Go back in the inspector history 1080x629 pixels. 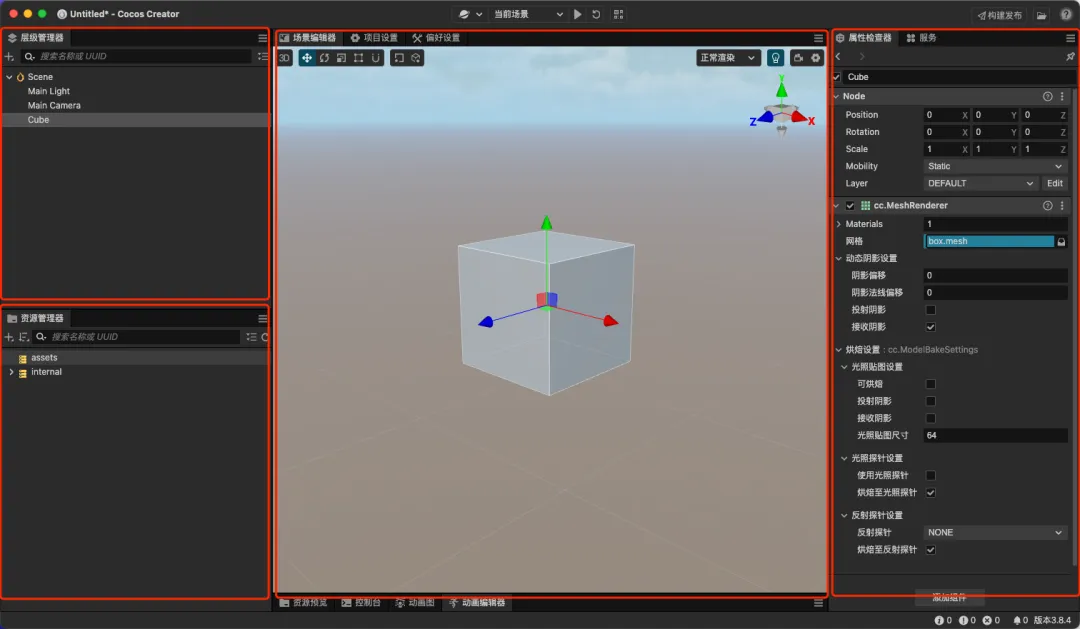pyautogui.click(x=838, y=56)
